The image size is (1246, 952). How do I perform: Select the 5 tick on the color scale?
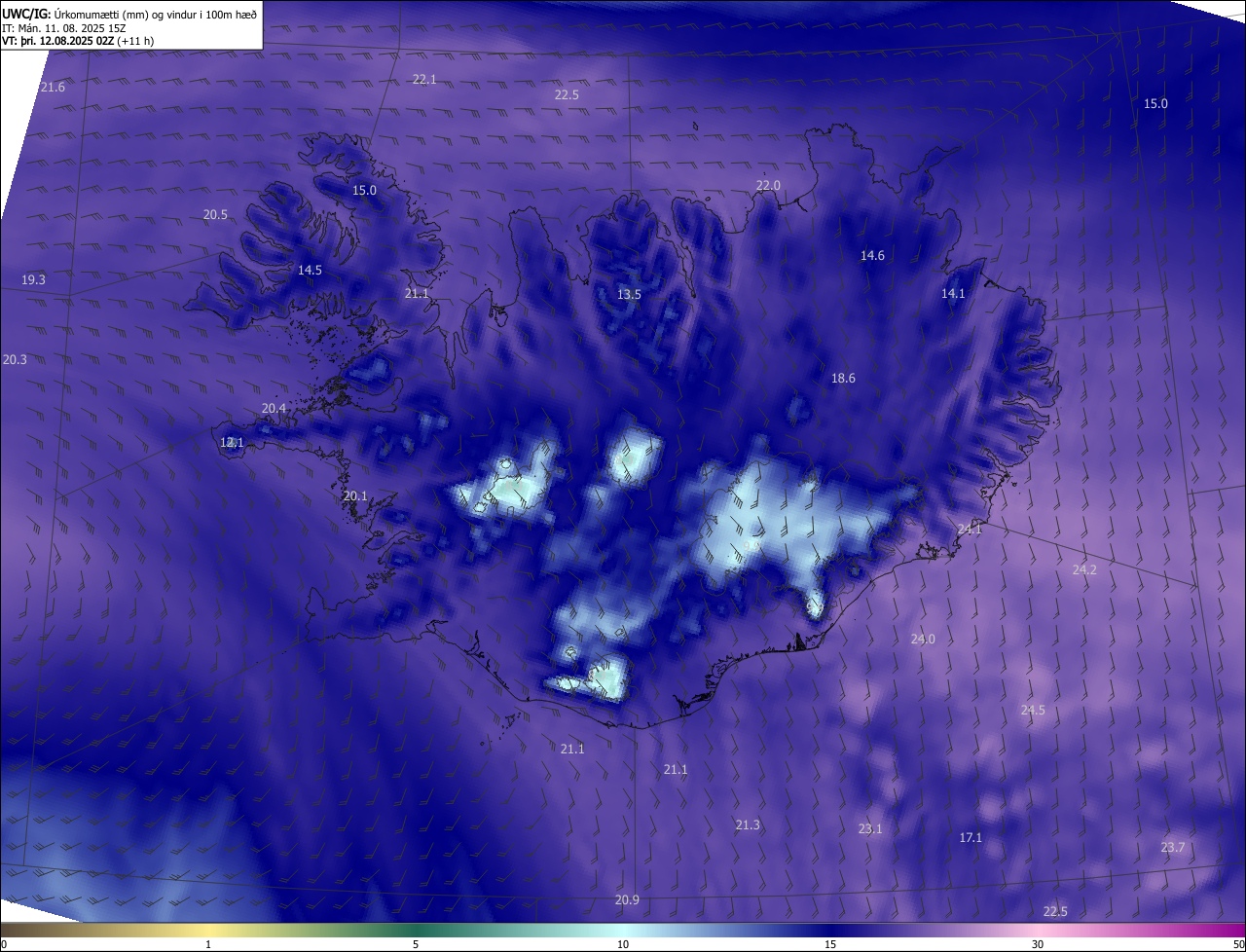416,944
